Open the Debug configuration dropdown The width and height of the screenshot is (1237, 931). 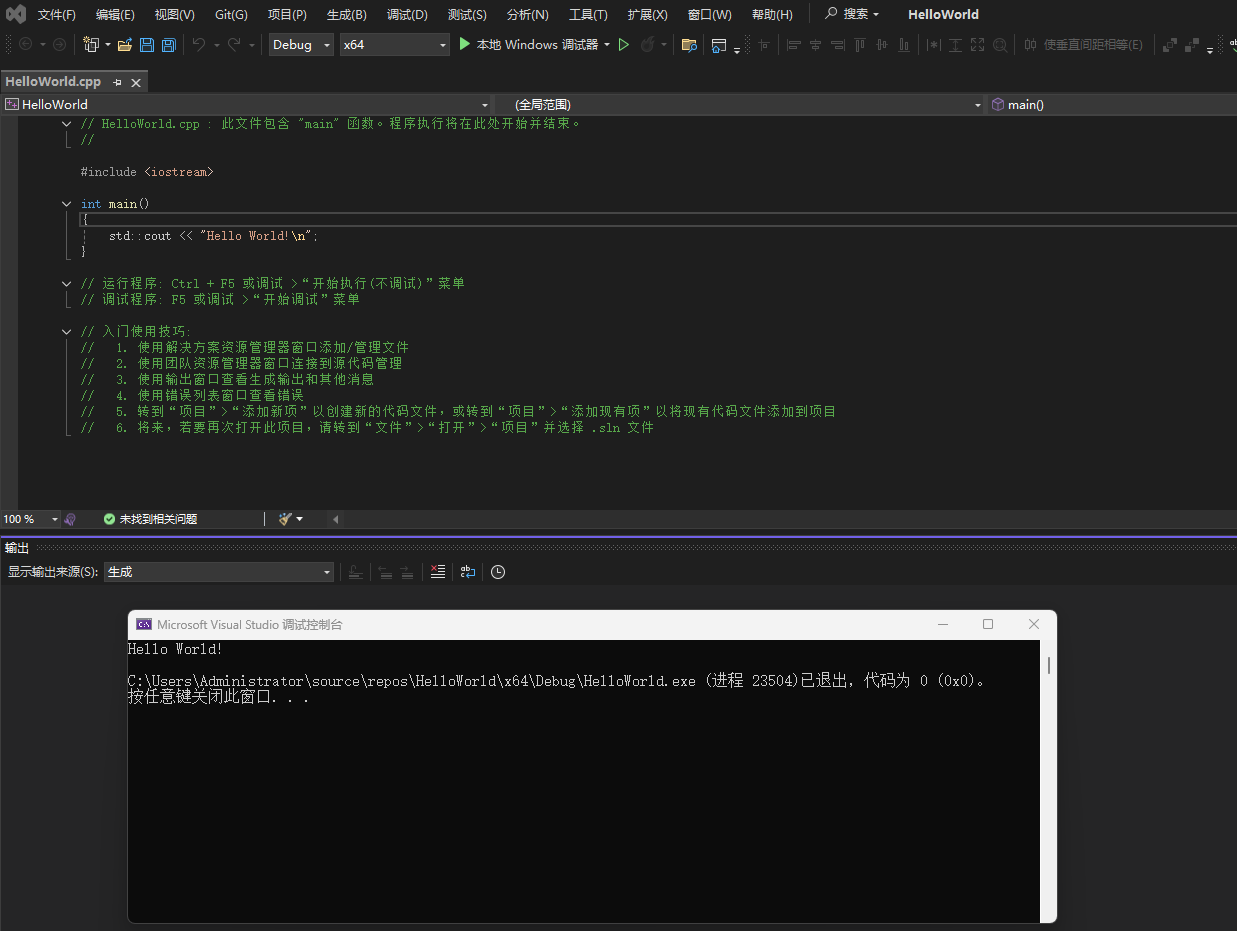(301, 45)
